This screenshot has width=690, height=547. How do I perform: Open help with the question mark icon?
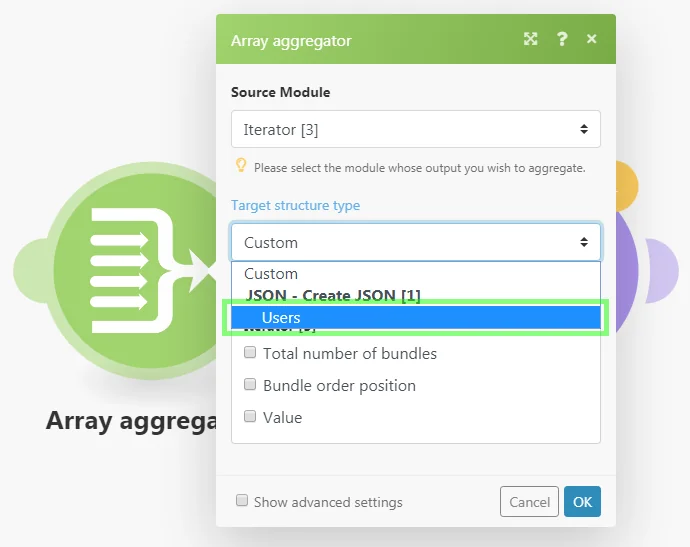(x=562, y=39)
